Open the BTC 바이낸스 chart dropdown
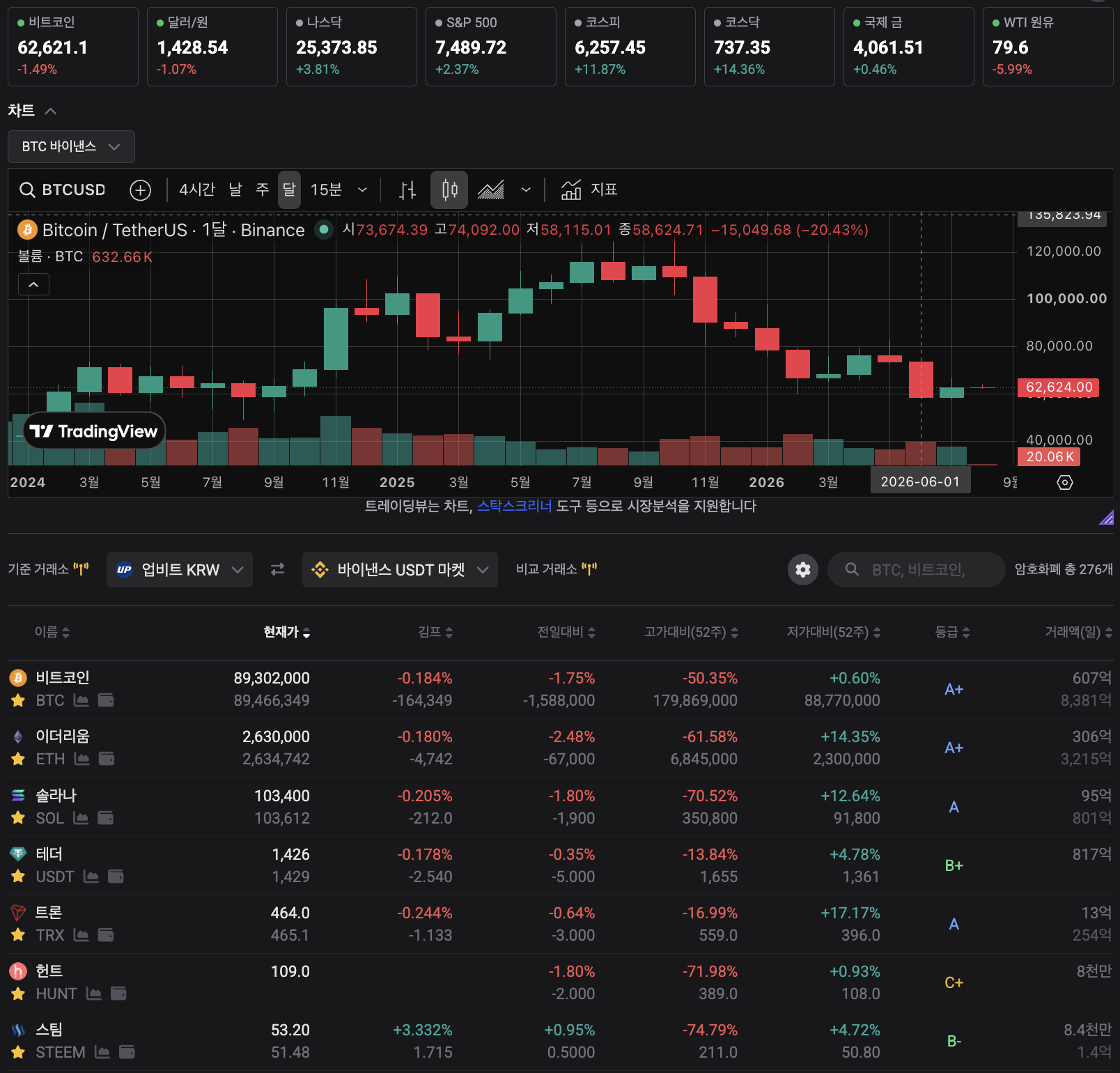The image size is (1120, 1073). [71, 146]
